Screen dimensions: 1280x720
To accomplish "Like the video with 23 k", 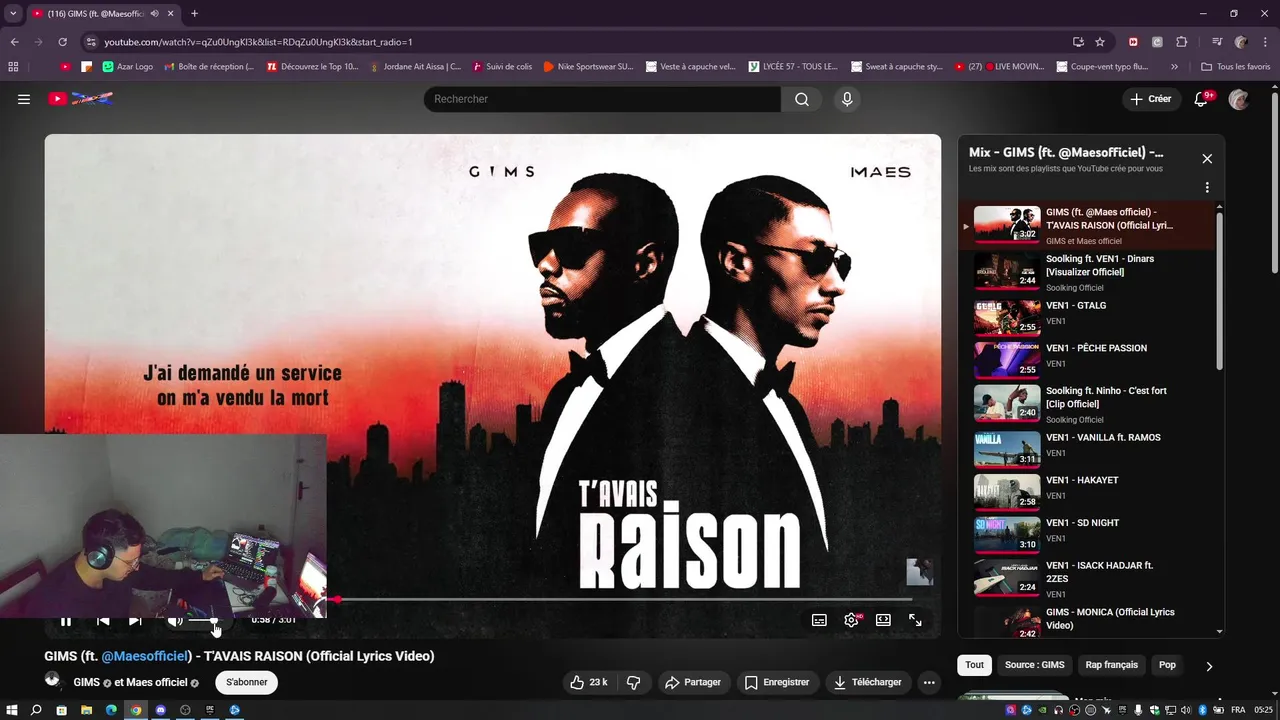I will click(588, 682).
